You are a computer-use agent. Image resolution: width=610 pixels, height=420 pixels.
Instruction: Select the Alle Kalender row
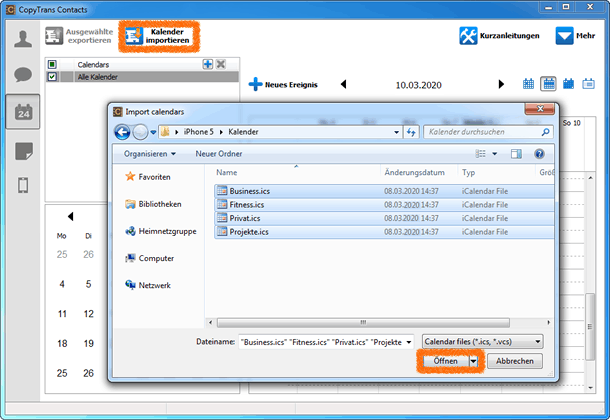pos(142,77)
